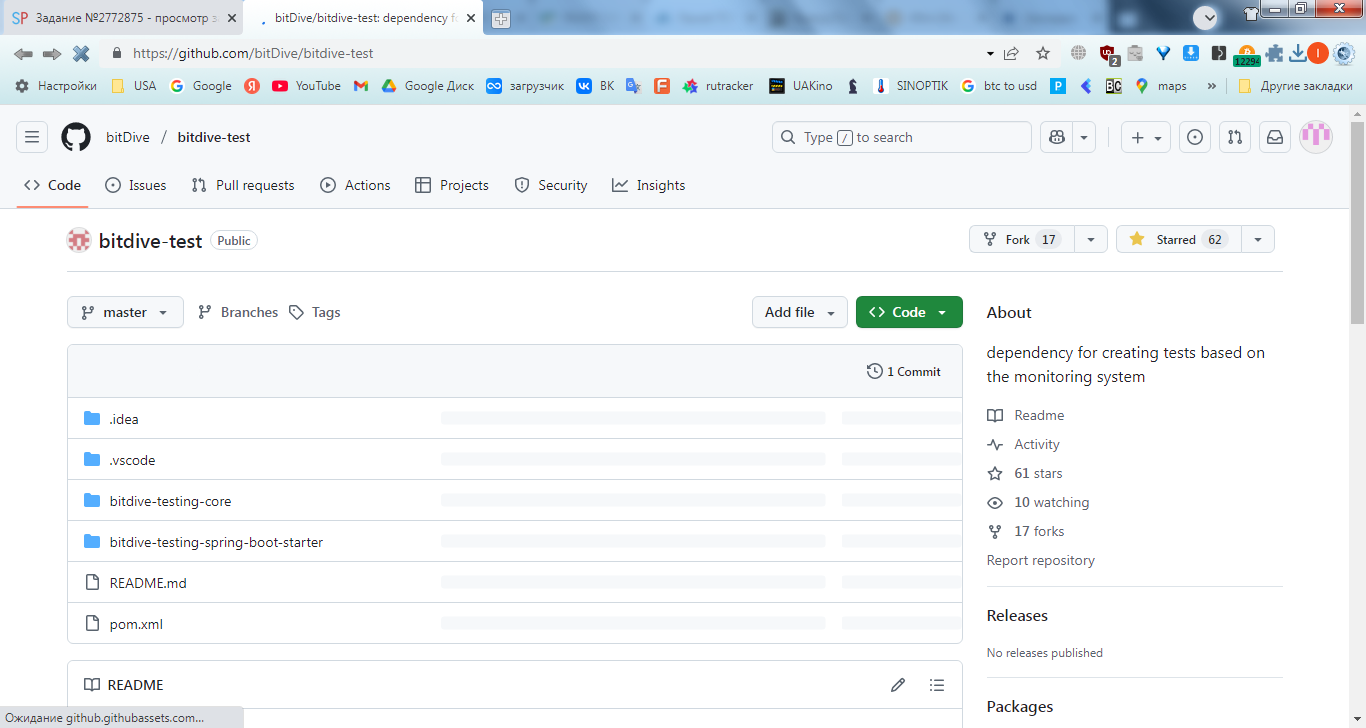The image size is (1366, 728).
Task: Go to GitHub homepage via Octocat logo
Action: [x=76, y=137]
